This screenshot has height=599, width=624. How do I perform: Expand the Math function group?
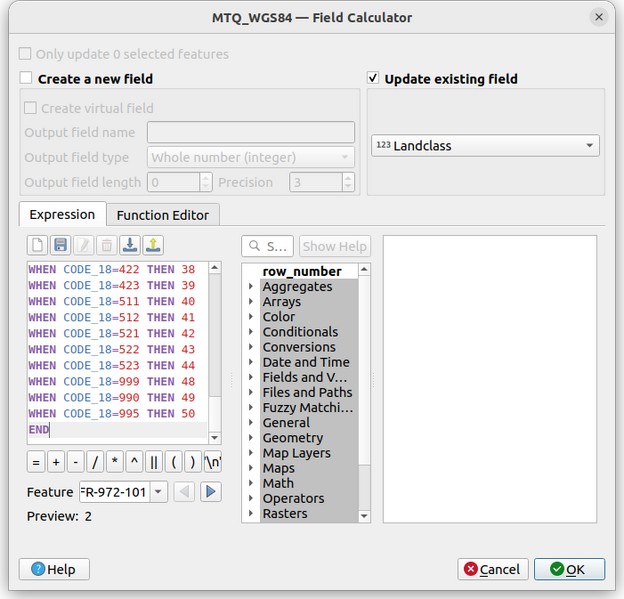[x=251, y=483]
